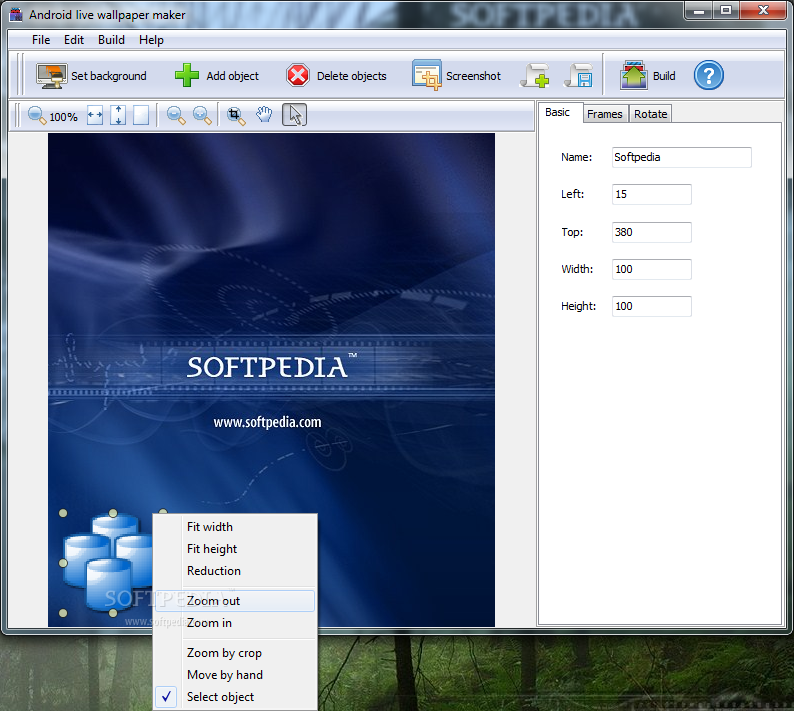The image size is (794, 711).
Task: Click the Set background toolbar icon
Action: (51, 76)
